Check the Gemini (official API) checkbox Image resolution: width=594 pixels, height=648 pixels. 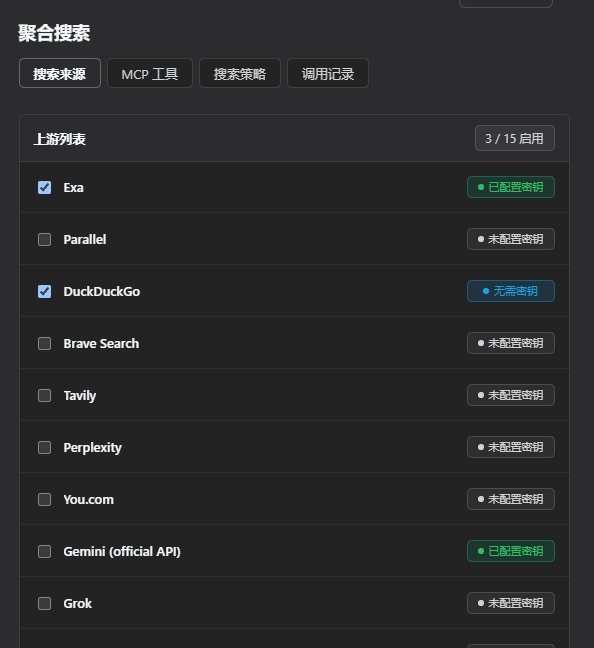pyautogui.click(x=44, y=551)
